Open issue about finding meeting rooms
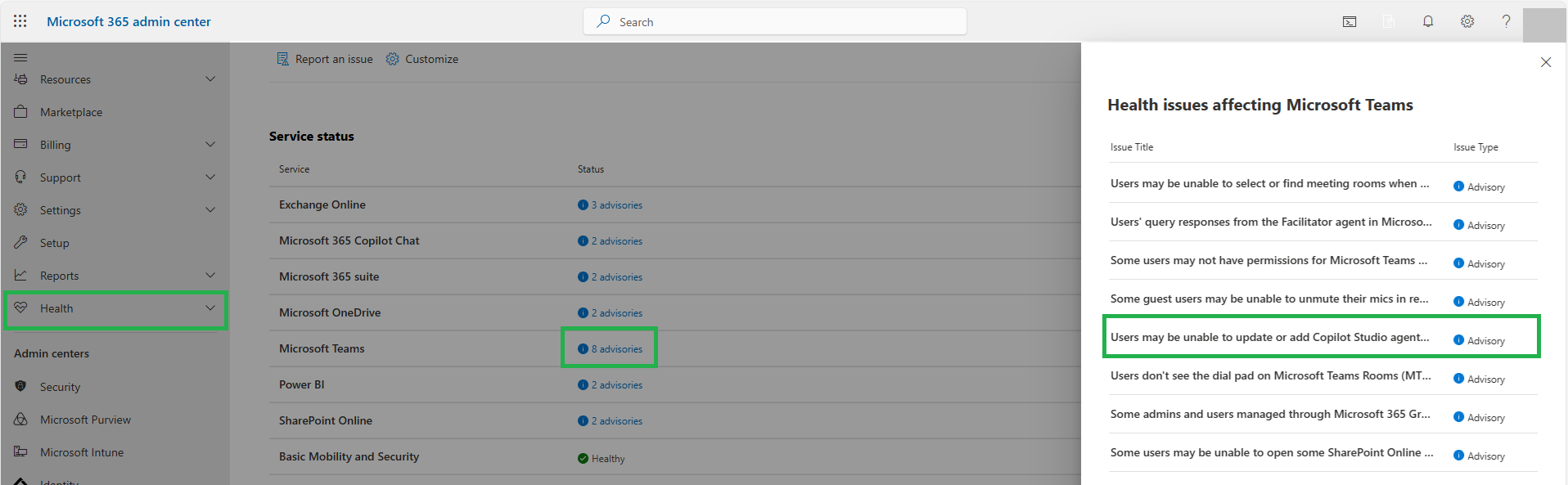The image size is (1568, 485). (x=1270, y=183)
